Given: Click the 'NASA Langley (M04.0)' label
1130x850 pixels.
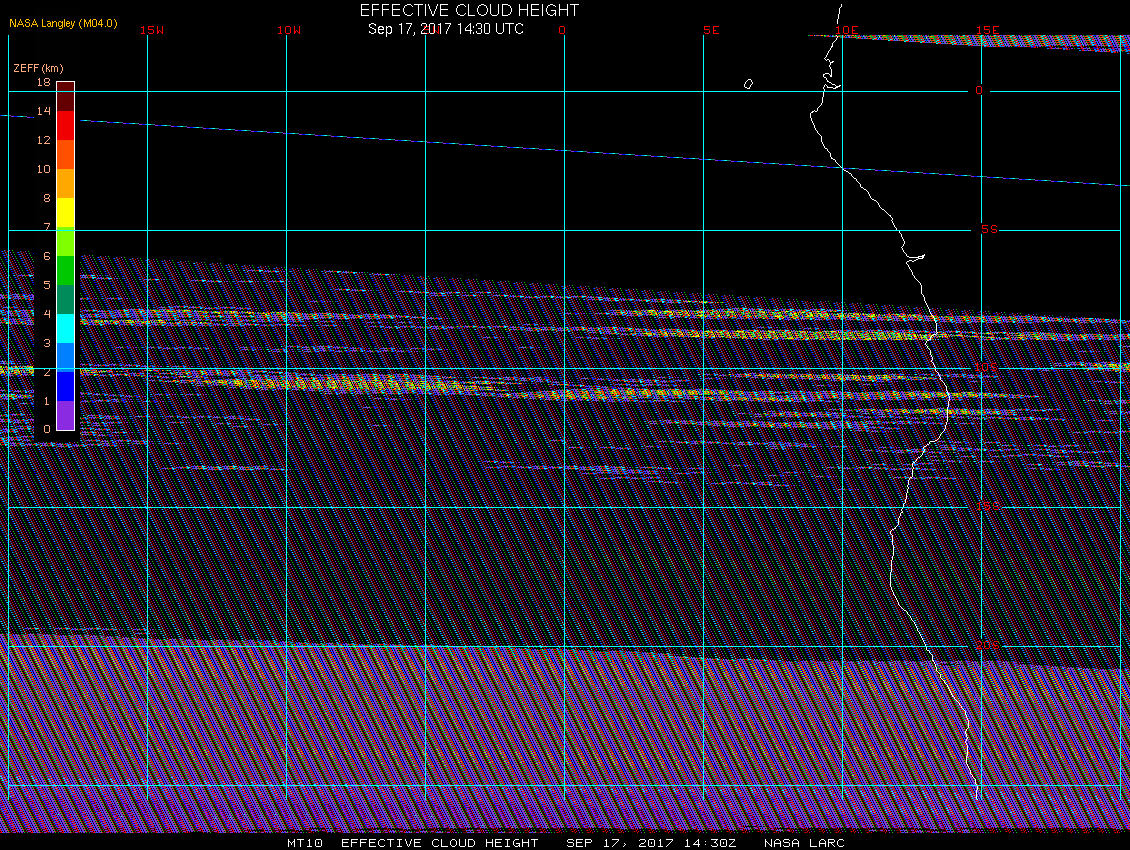Looking at the screenshot, I should (63, 23).
